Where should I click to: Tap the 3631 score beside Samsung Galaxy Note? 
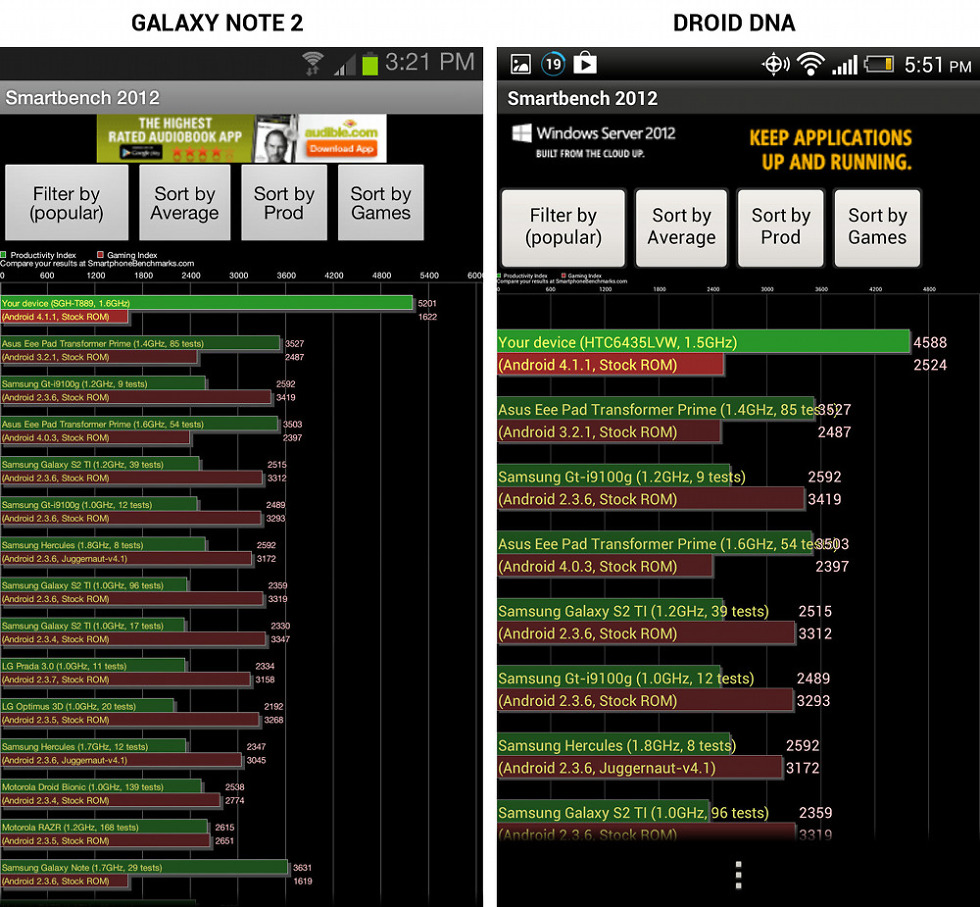[x=302, y=868]
